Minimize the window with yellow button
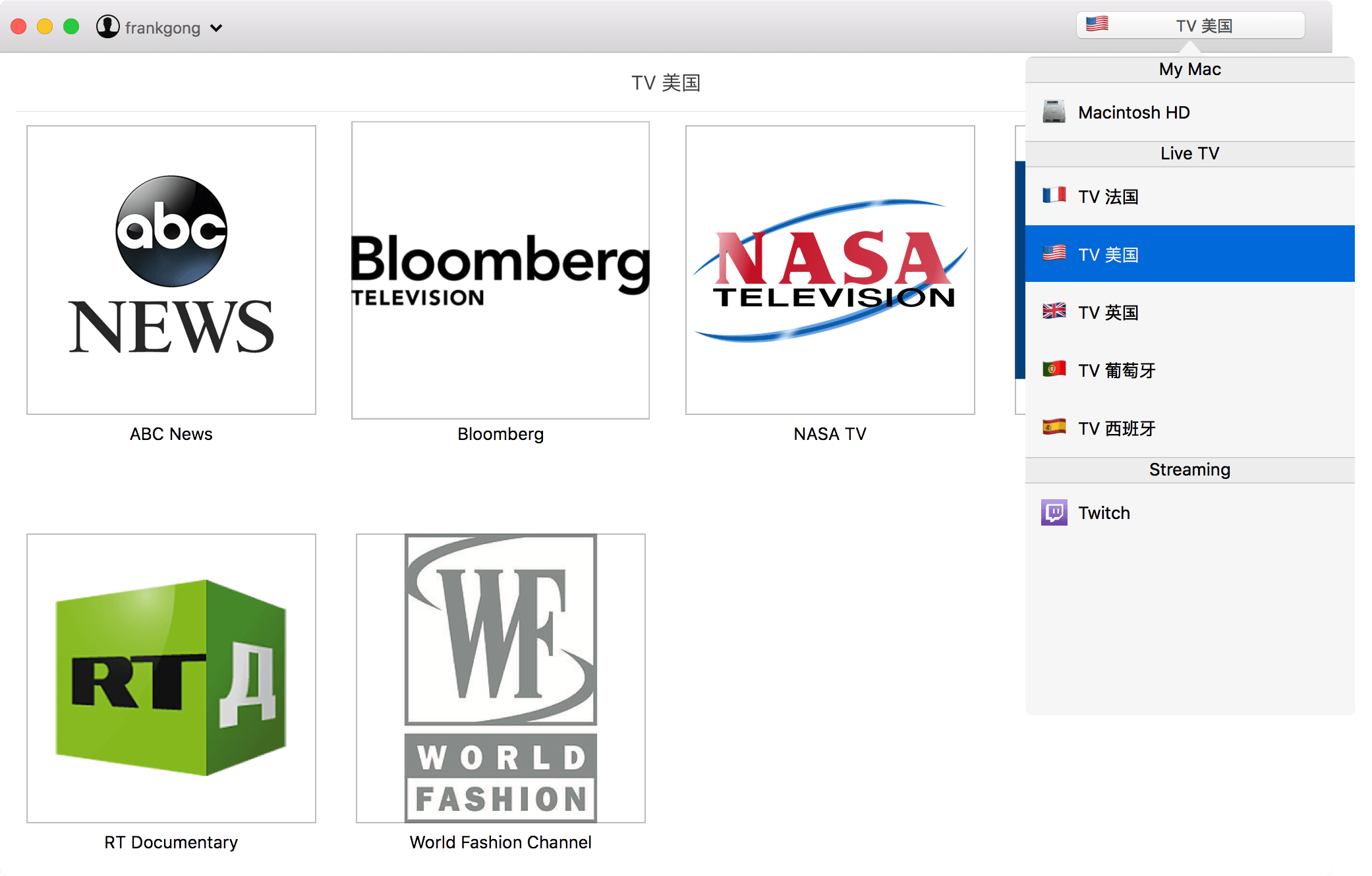The image size is (1372, 876). [x=45, y=27]
